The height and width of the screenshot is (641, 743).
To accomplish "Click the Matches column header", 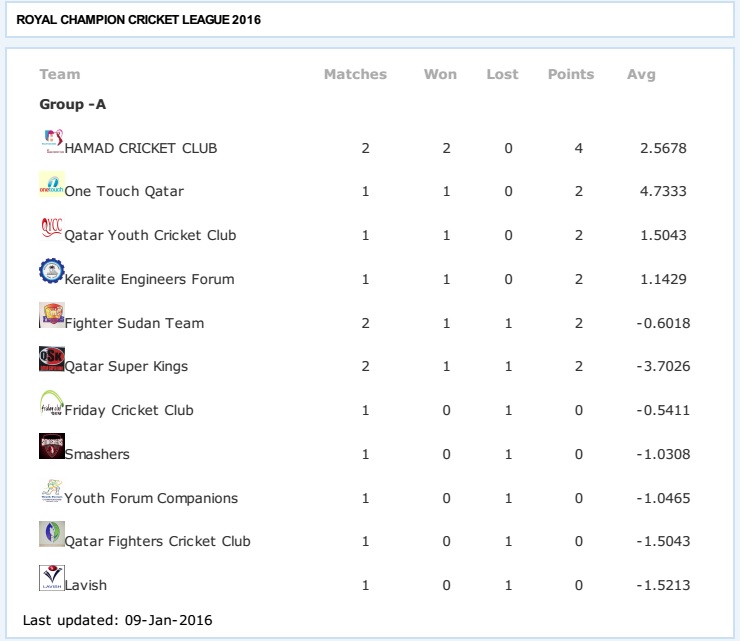I will click(355, 74).
